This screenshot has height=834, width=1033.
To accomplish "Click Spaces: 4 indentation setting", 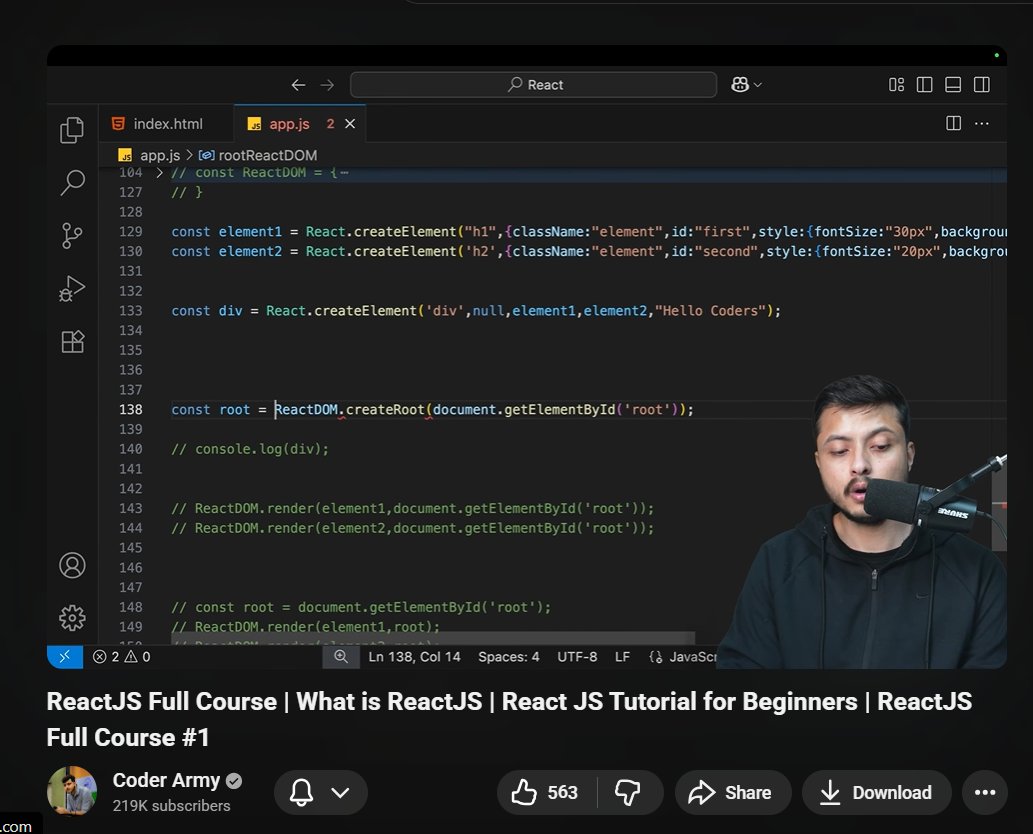I will pyautogui.click(x=509, y=657).
